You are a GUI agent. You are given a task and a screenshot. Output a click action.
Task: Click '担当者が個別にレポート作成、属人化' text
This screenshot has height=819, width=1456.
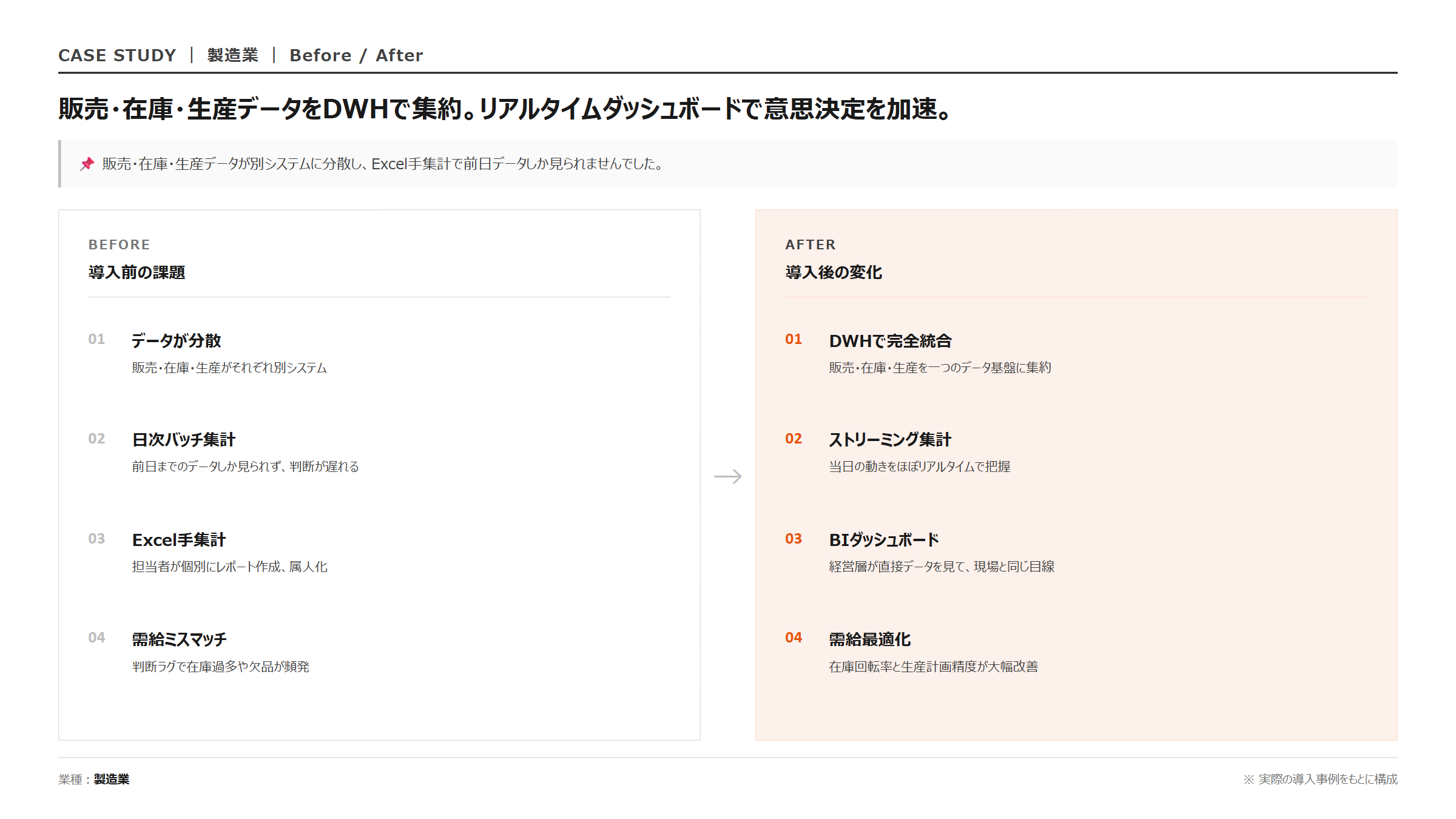[230, 567]
